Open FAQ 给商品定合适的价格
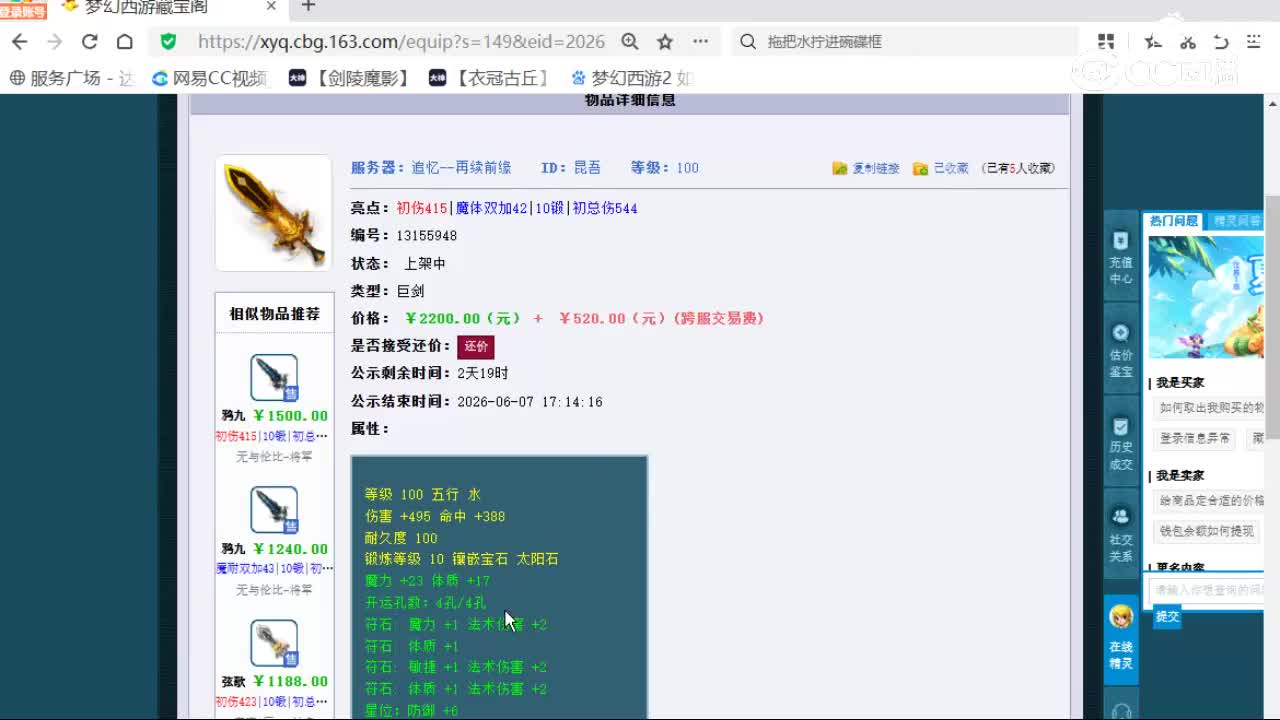1280x720 pixels. coord(1209,500)
